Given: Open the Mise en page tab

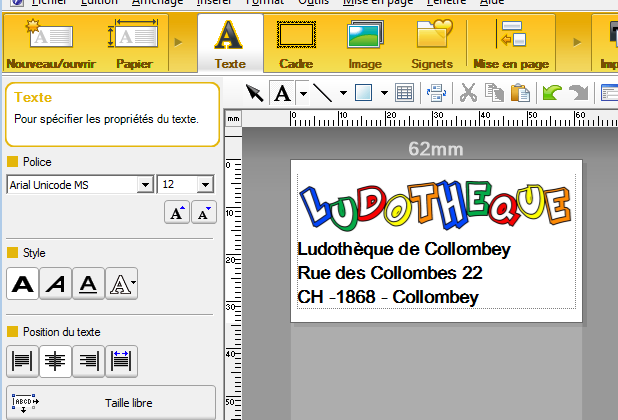Looking at the screenshot, I should 511,43.
